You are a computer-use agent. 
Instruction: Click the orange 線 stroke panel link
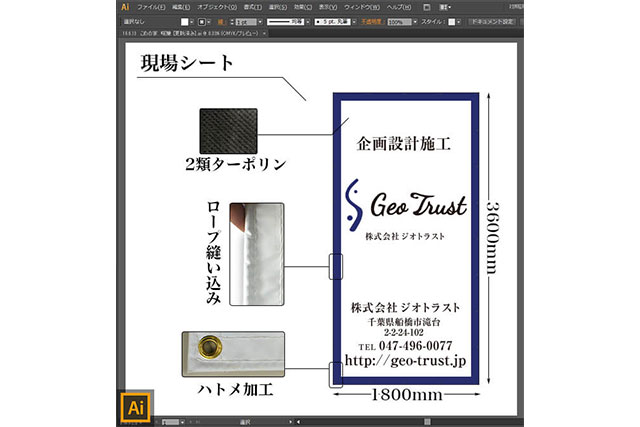click(x=222, y=22)
